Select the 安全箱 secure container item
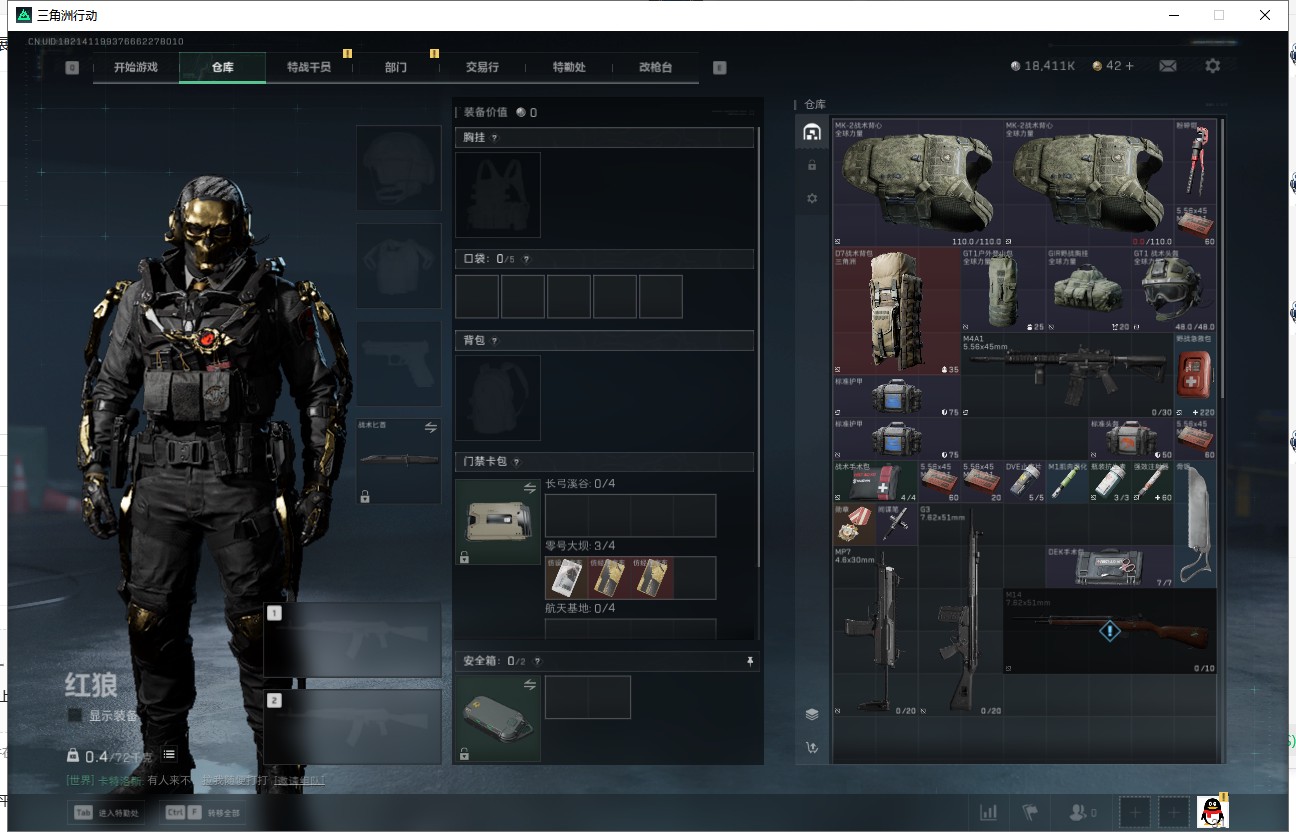1296x839 pixels. (498, 719)
